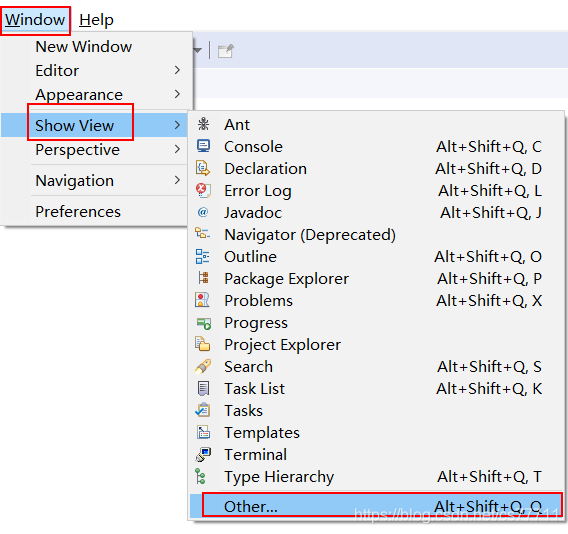Show the Problems view
The width and height of the screenshot is (568, 534).
[x=377, y=300]
